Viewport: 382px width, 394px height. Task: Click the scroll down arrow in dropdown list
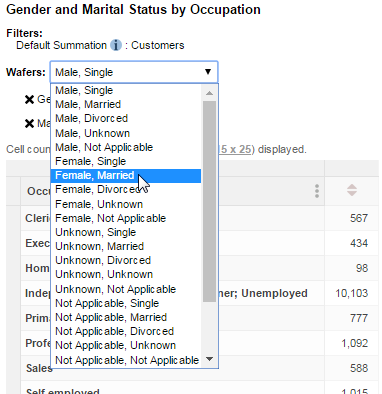click(209, 359)
